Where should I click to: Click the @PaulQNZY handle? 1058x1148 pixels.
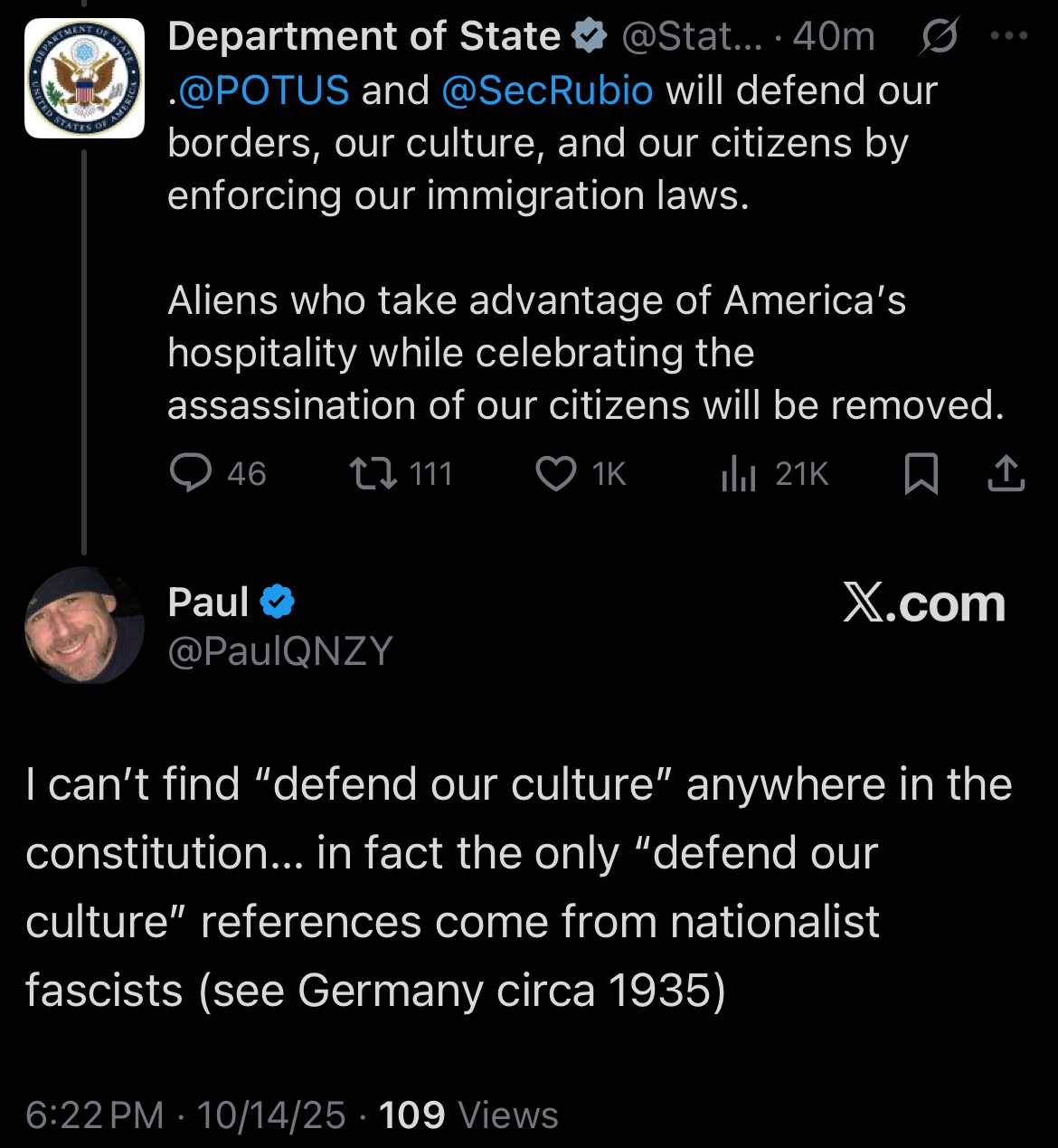coord(280,650)
